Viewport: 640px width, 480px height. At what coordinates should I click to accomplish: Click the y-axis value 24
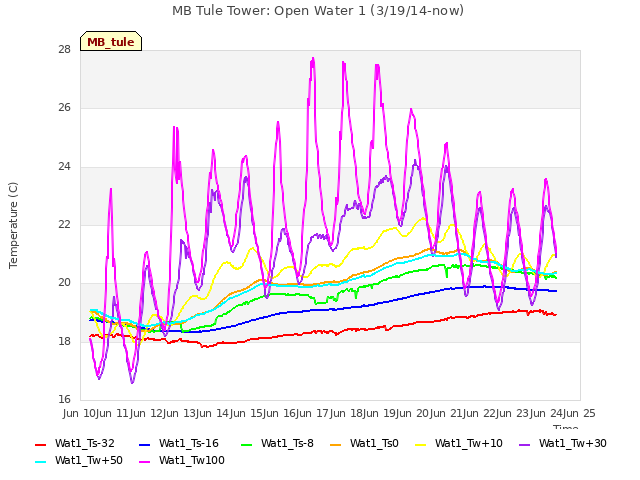64,166
